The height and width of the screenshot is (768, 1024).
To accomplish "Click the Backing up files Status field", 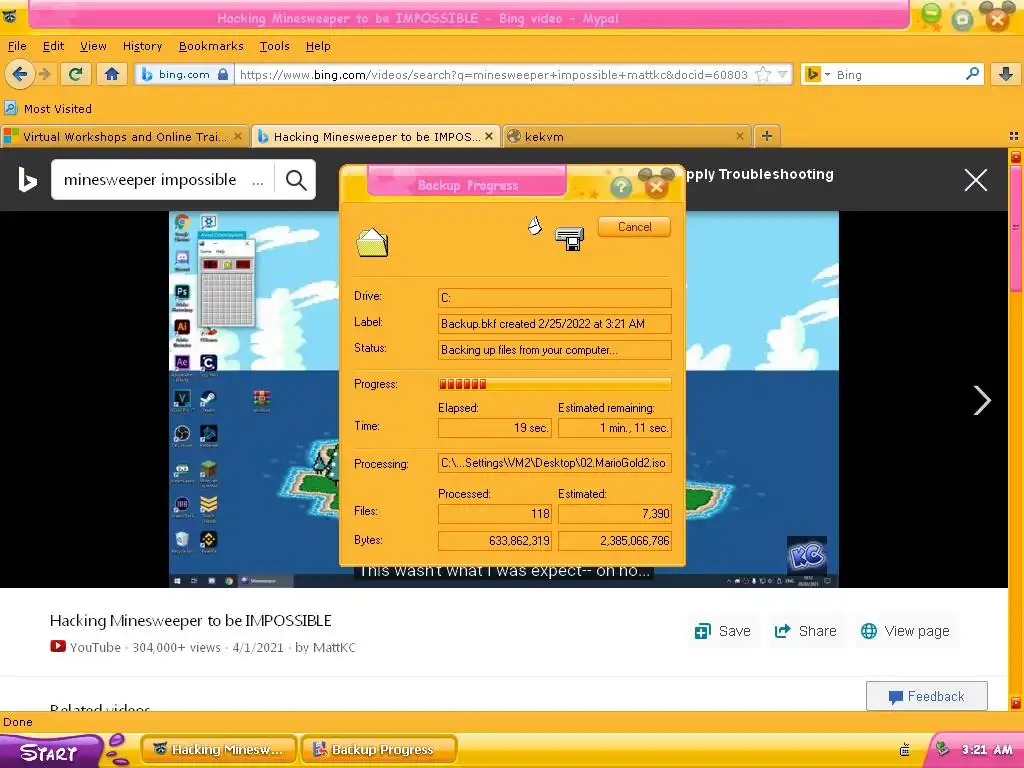I will tap(554, 350).
